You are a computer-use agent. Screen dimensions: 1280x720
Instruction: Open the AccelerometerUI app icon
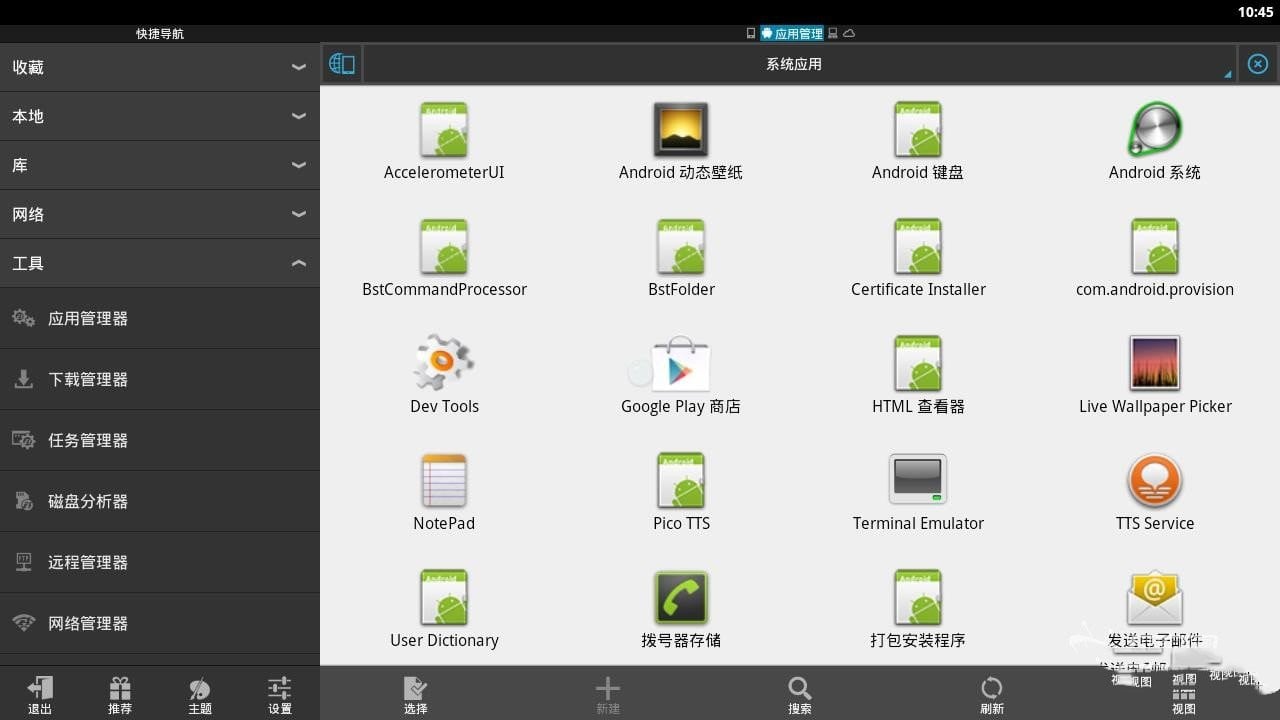click(444, 130)
